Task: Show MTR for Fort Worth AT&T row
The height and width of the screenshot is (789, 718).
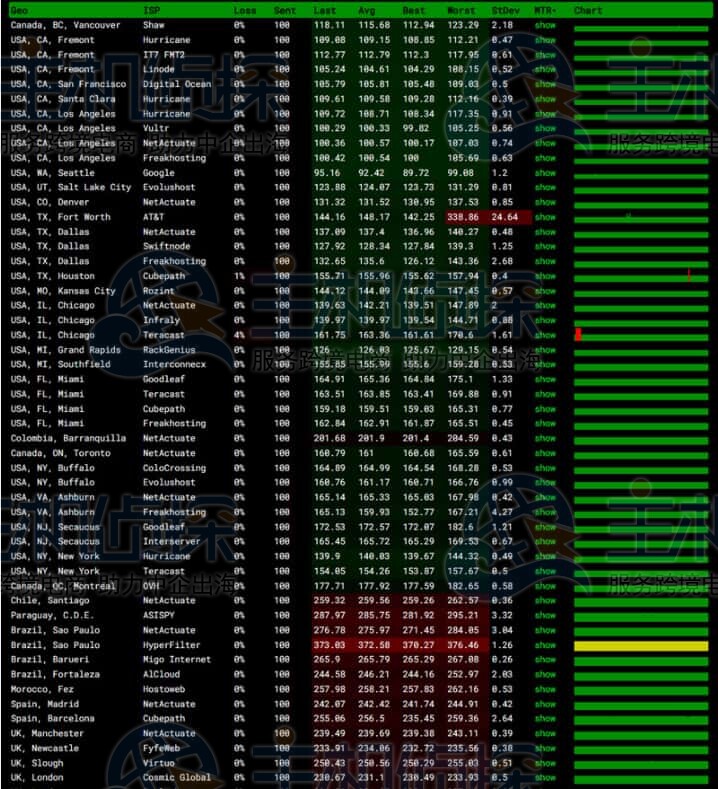Action: pyautogui.click(x=545, y=217)
